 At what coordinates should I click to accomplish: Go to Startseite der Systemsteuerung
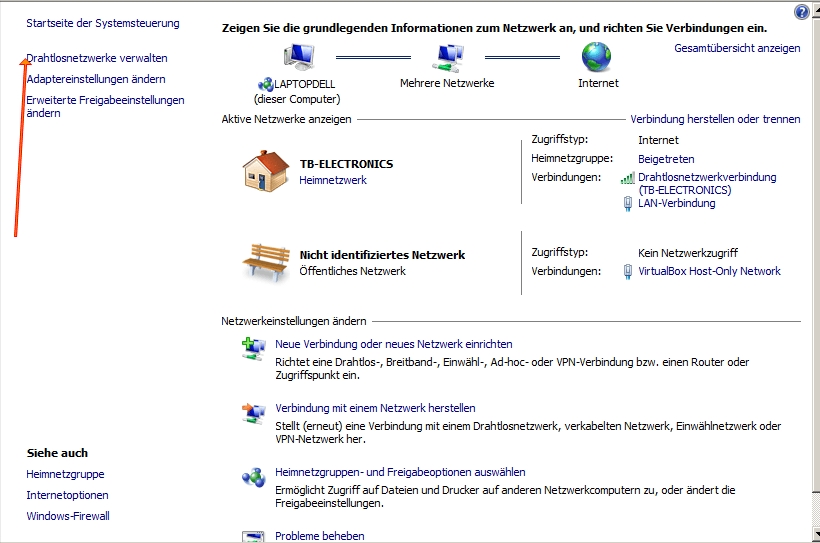point(103,22)
